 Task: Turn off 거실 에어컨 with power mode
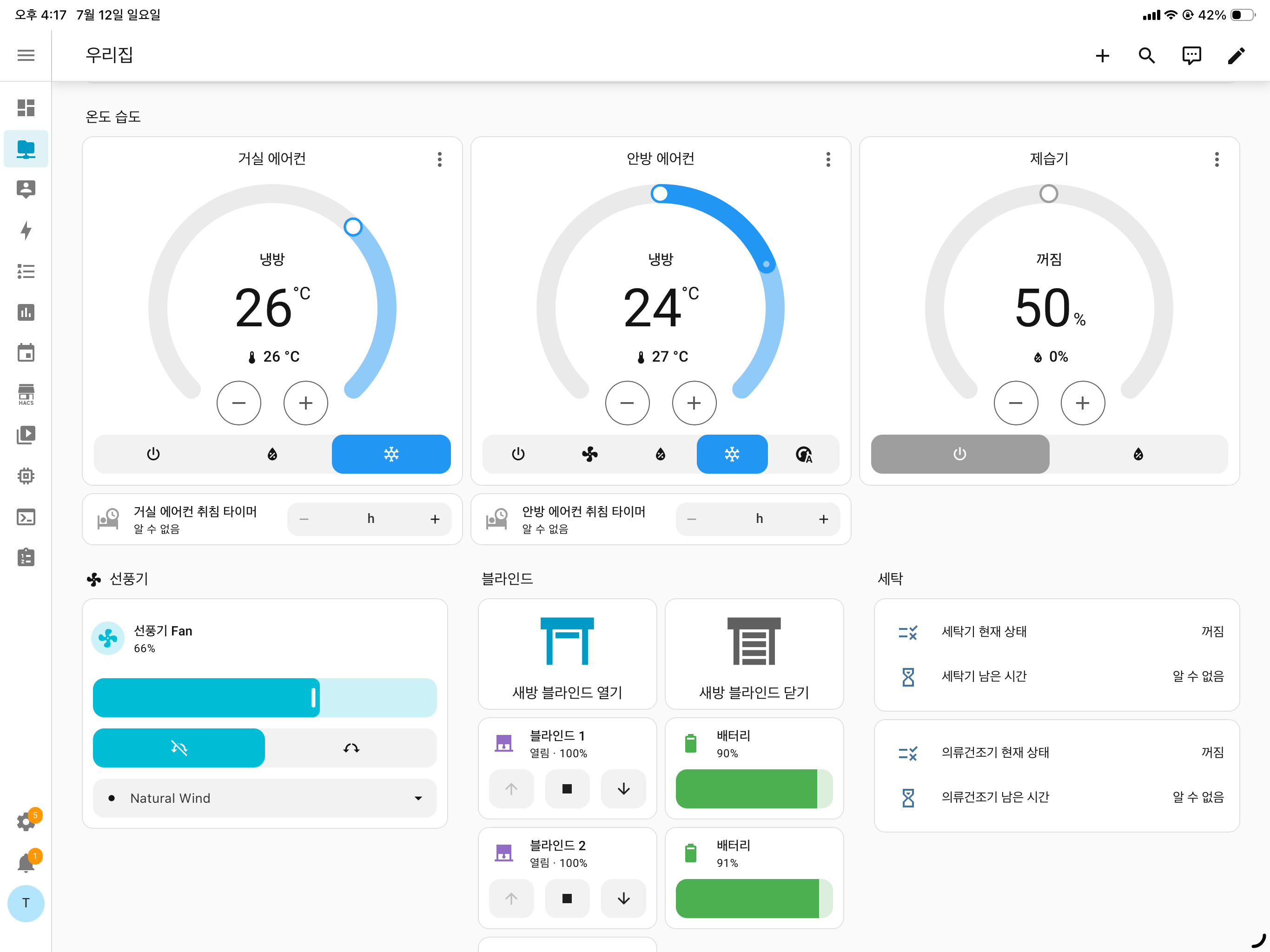coord(153,454)
